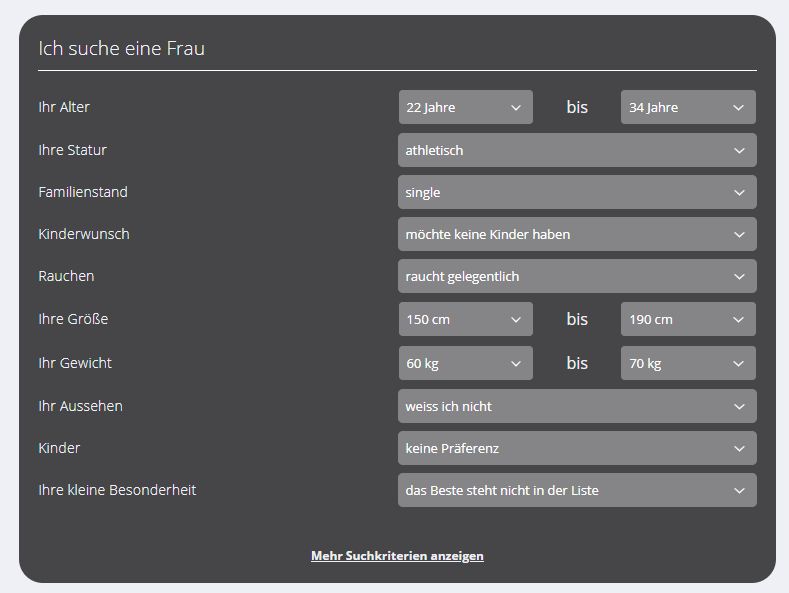The width and height of the screenshot is (789, 593).
Task: Change the Kinderwunsch dropdown selection
Action: pos(577,234)
